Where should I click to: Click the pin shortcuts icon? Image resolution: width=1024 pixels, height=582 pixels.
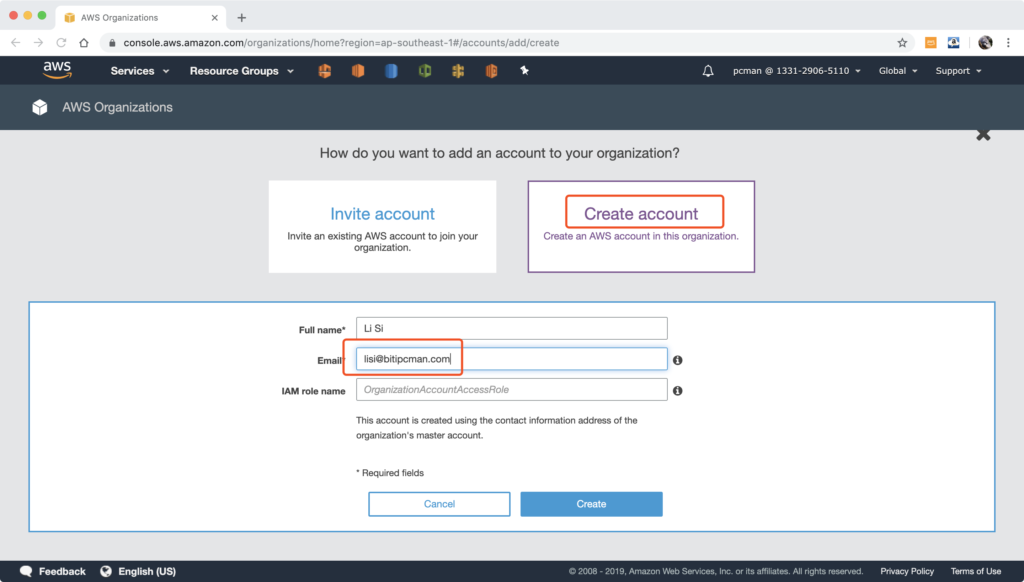[524, 71]
